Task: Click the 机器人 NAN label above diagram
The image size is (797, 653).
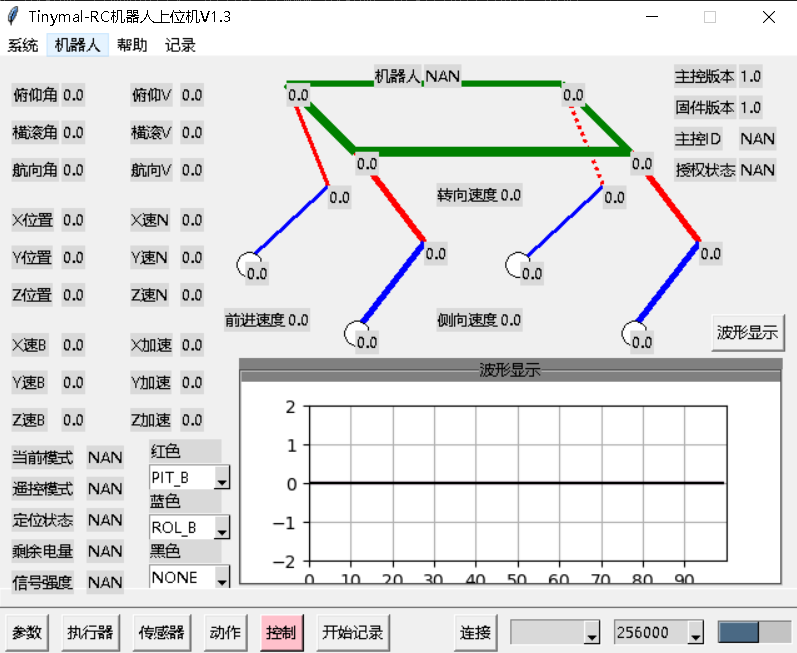Action: coord(418,76)
